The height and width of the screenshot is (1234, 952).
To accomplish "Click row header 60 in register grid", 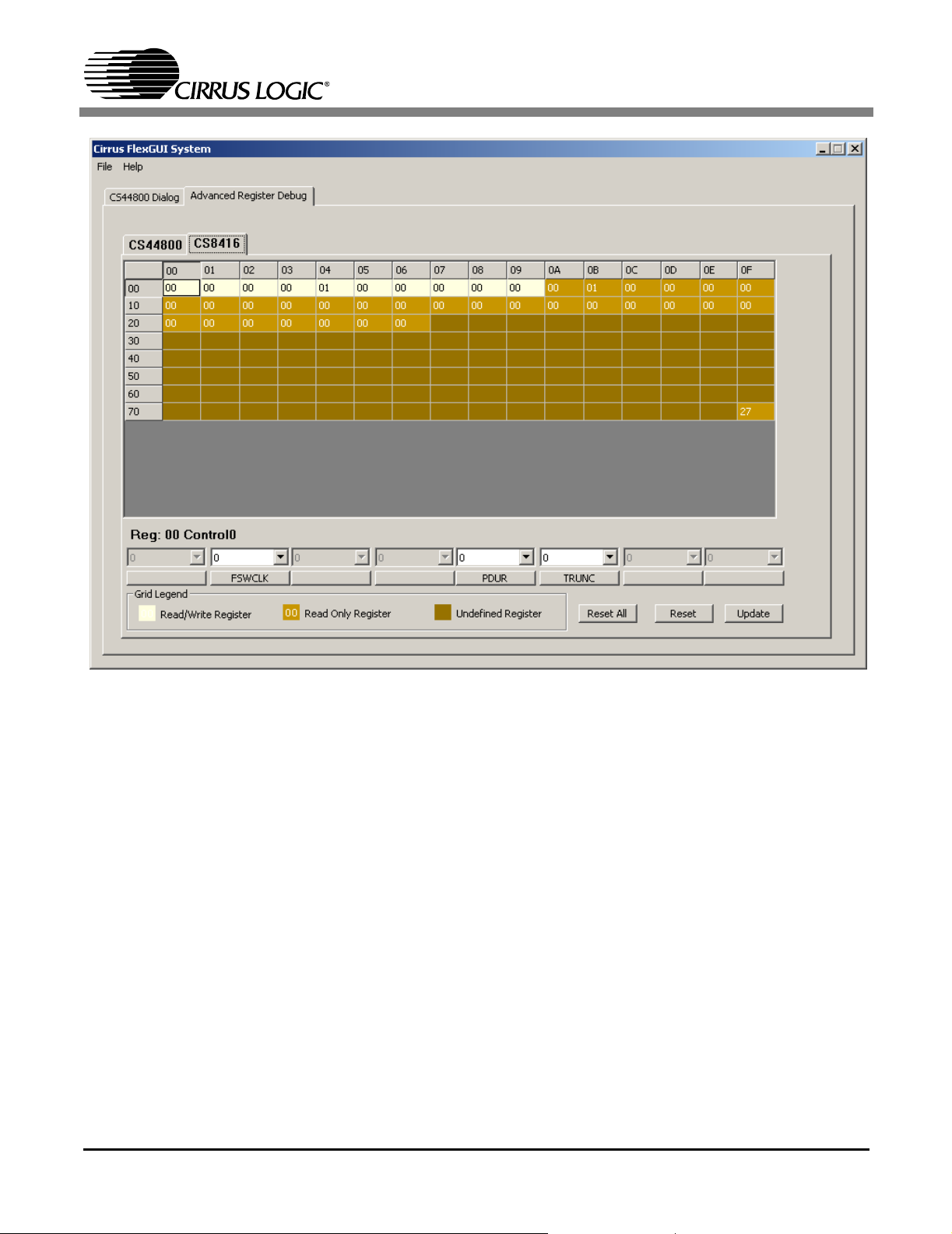I will (x=143, y=394).
